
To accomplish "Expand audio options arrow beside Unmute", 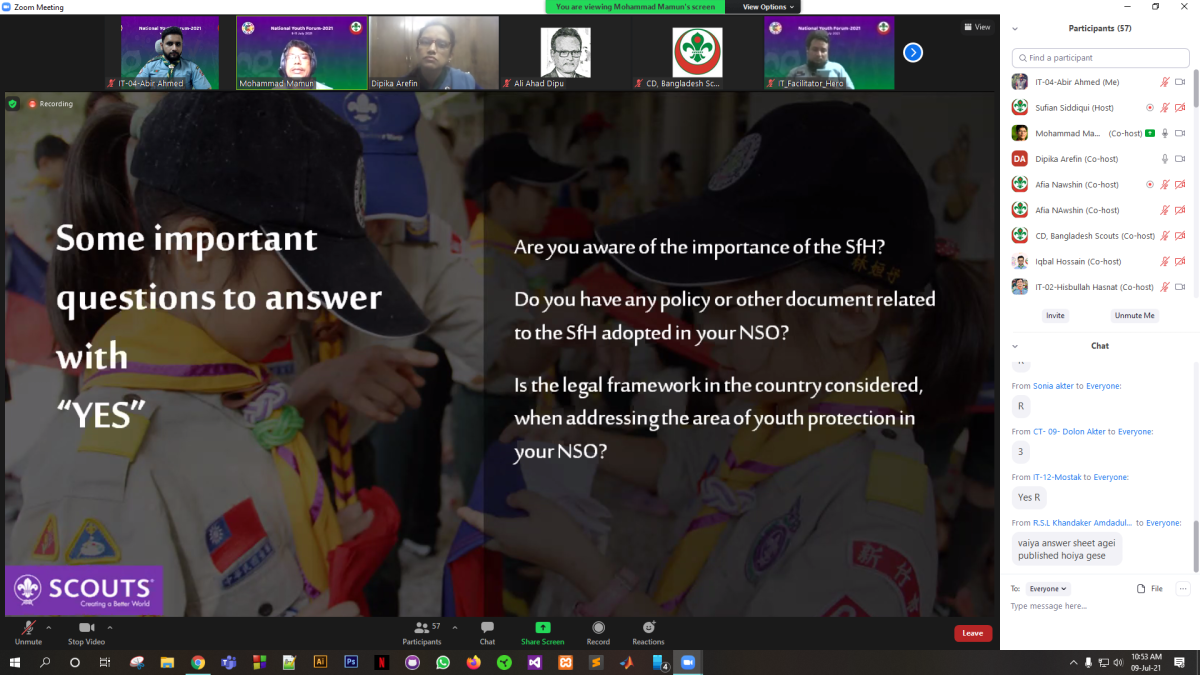I will 49,628.
